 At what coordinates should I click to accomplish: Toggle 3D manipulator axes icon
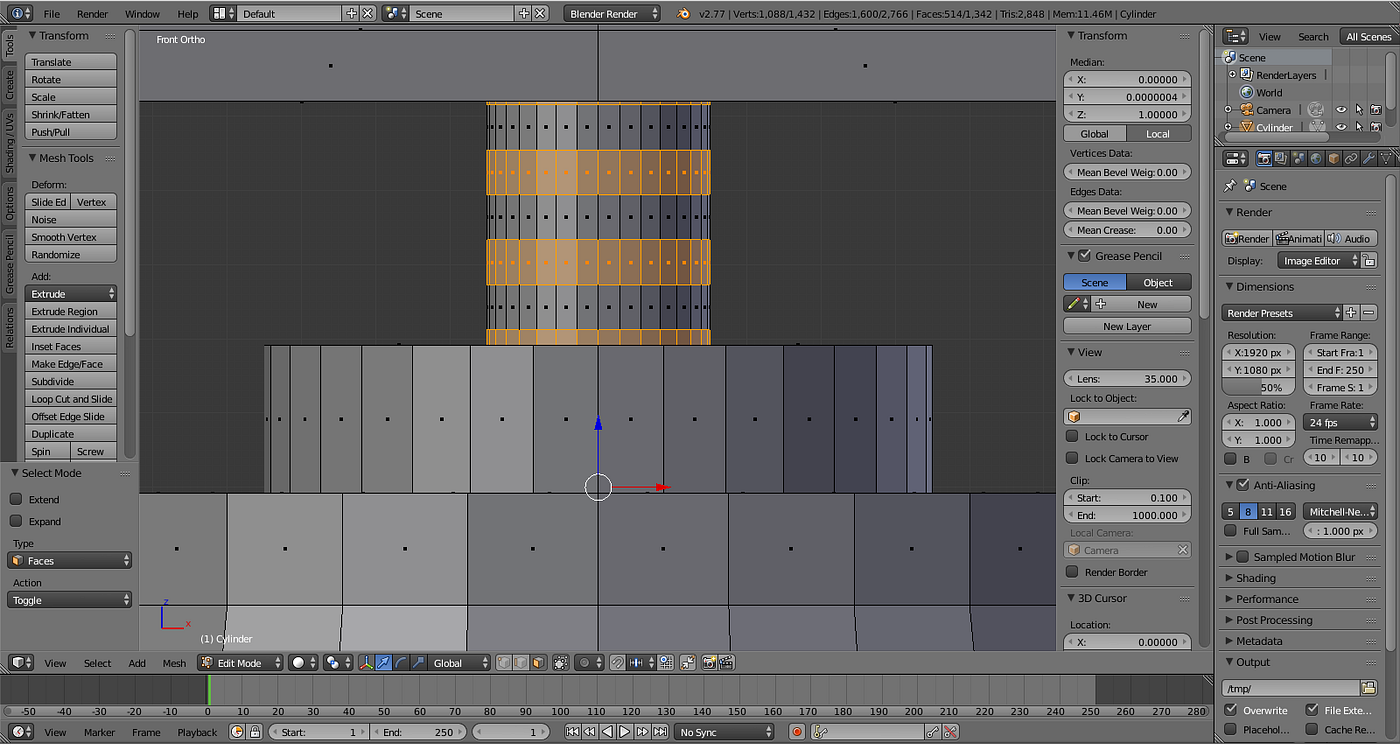pyautogui.click(x=367, y=663)
